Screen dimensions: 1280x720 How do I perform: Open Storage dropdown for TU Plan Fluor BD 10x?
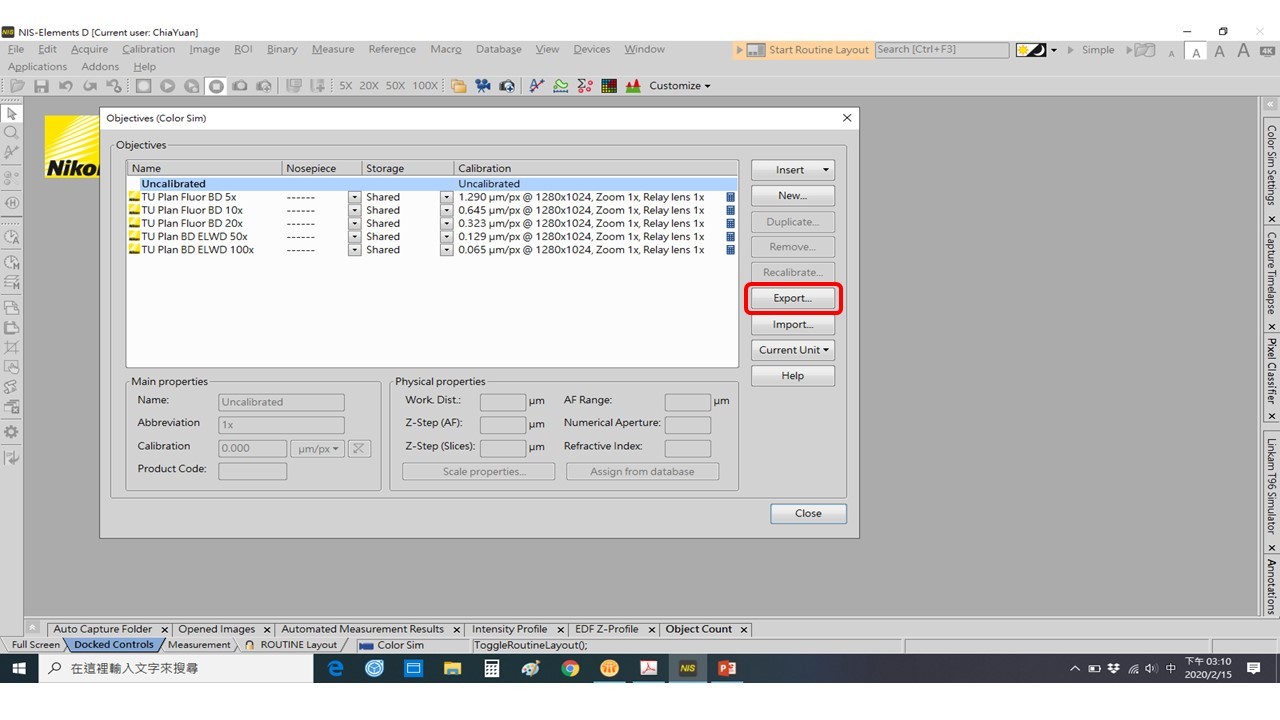446,211
